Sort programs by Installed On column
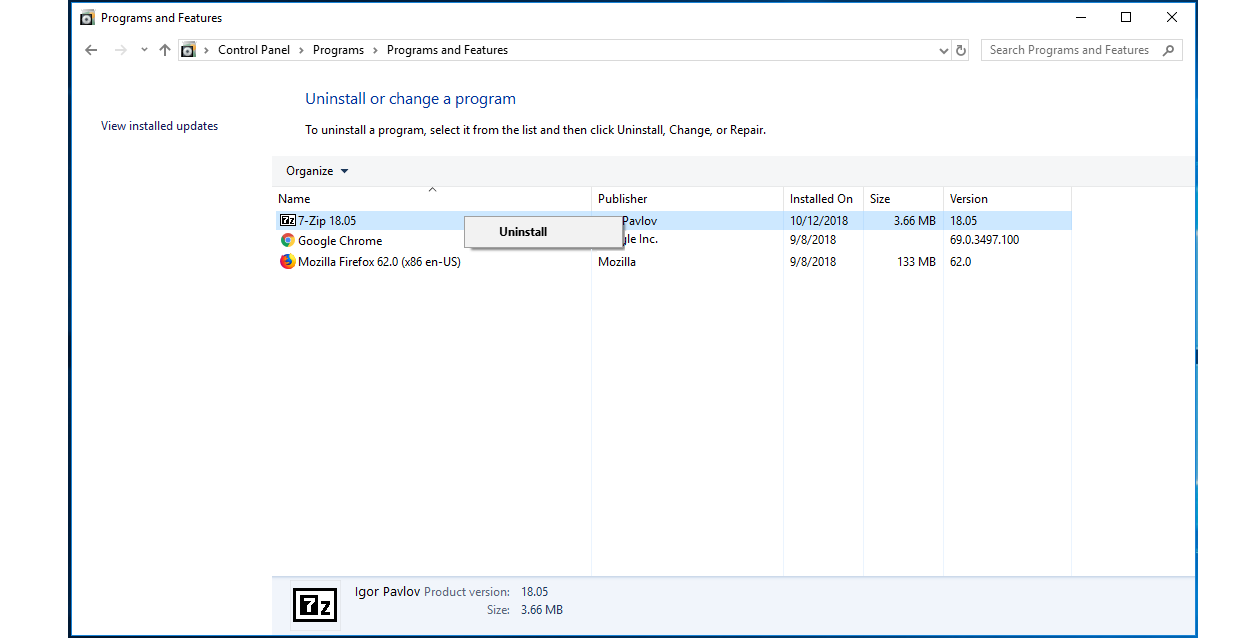The height and width of the screenshot is (638, 1250). [823, 198]
